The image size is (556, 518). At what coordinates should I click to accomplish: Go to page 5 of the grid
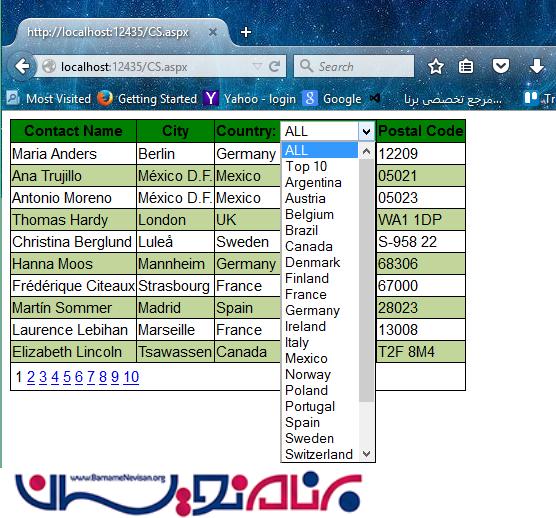point(67,377)
